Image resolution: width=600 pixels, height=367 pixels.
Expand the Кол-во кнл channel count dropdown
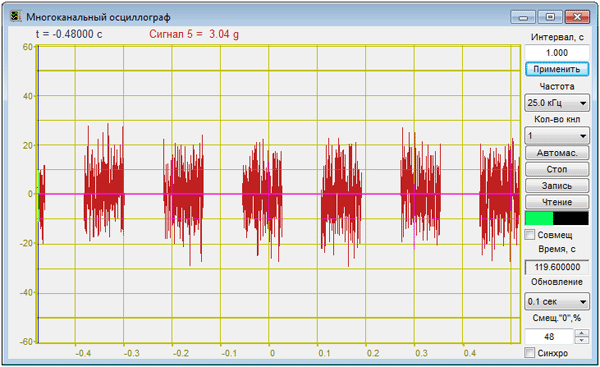(x=557, y=135)
